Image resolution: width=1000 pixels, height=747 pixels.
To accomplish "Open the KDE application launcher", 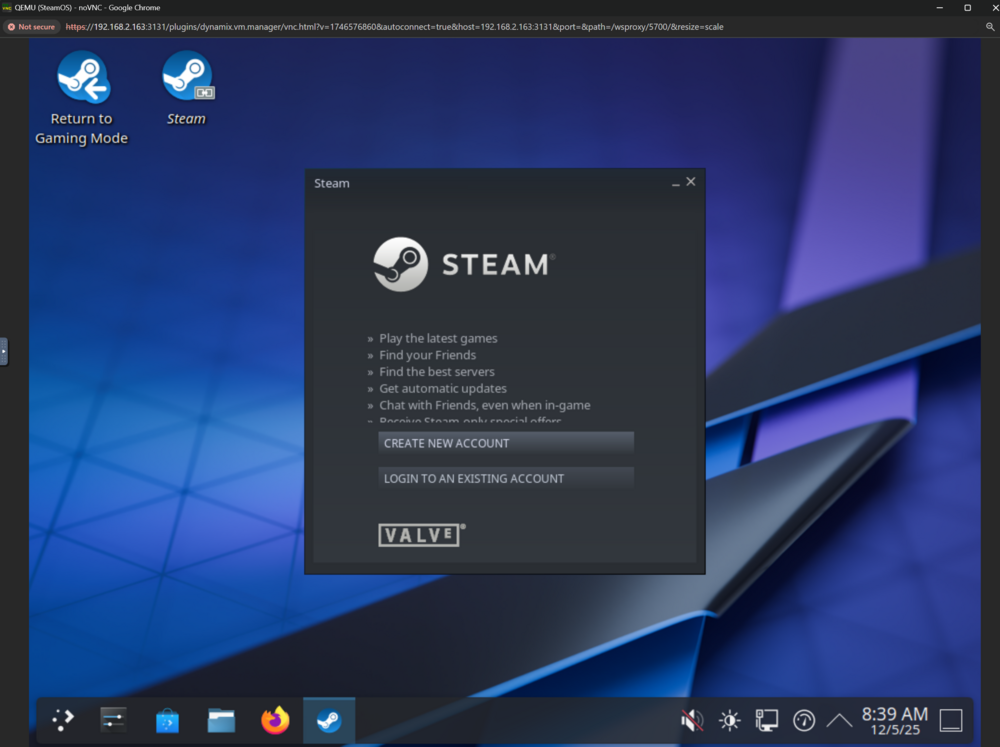I will [62, 720].
